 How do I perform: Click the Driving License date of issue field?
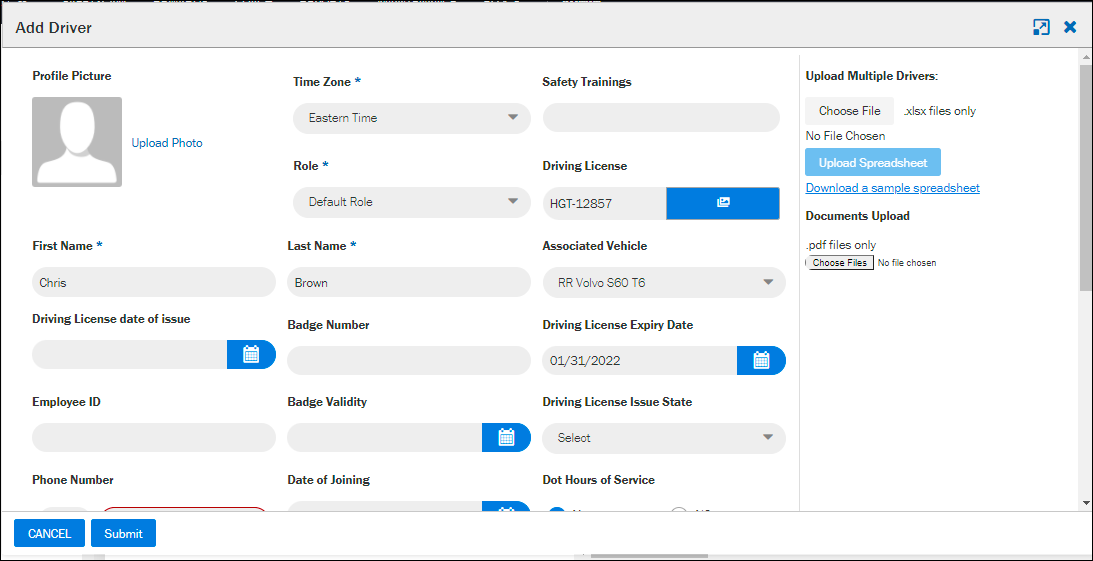pos(130,354)
